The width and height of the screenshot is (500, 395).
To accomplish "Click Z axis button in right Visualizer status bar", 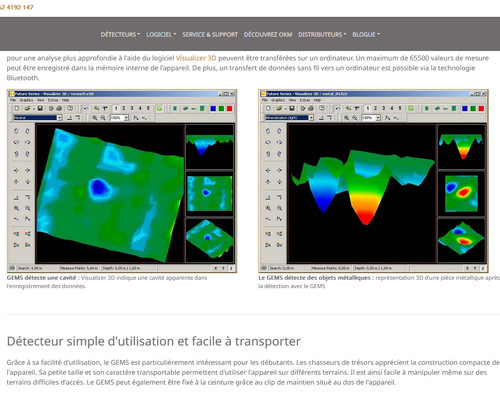I will 483,268.
